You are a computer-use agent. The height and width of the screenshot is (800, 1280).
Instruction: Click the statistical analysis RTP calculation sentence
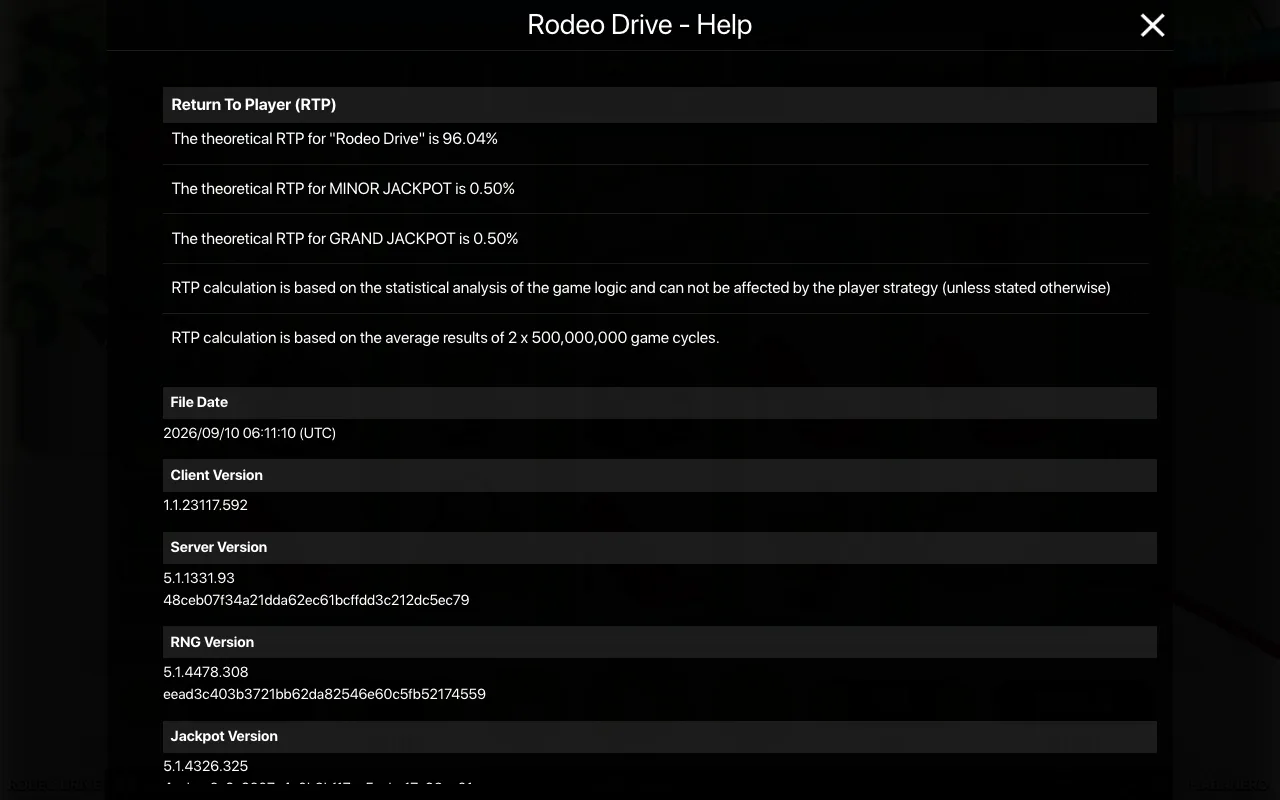[641, 288]
